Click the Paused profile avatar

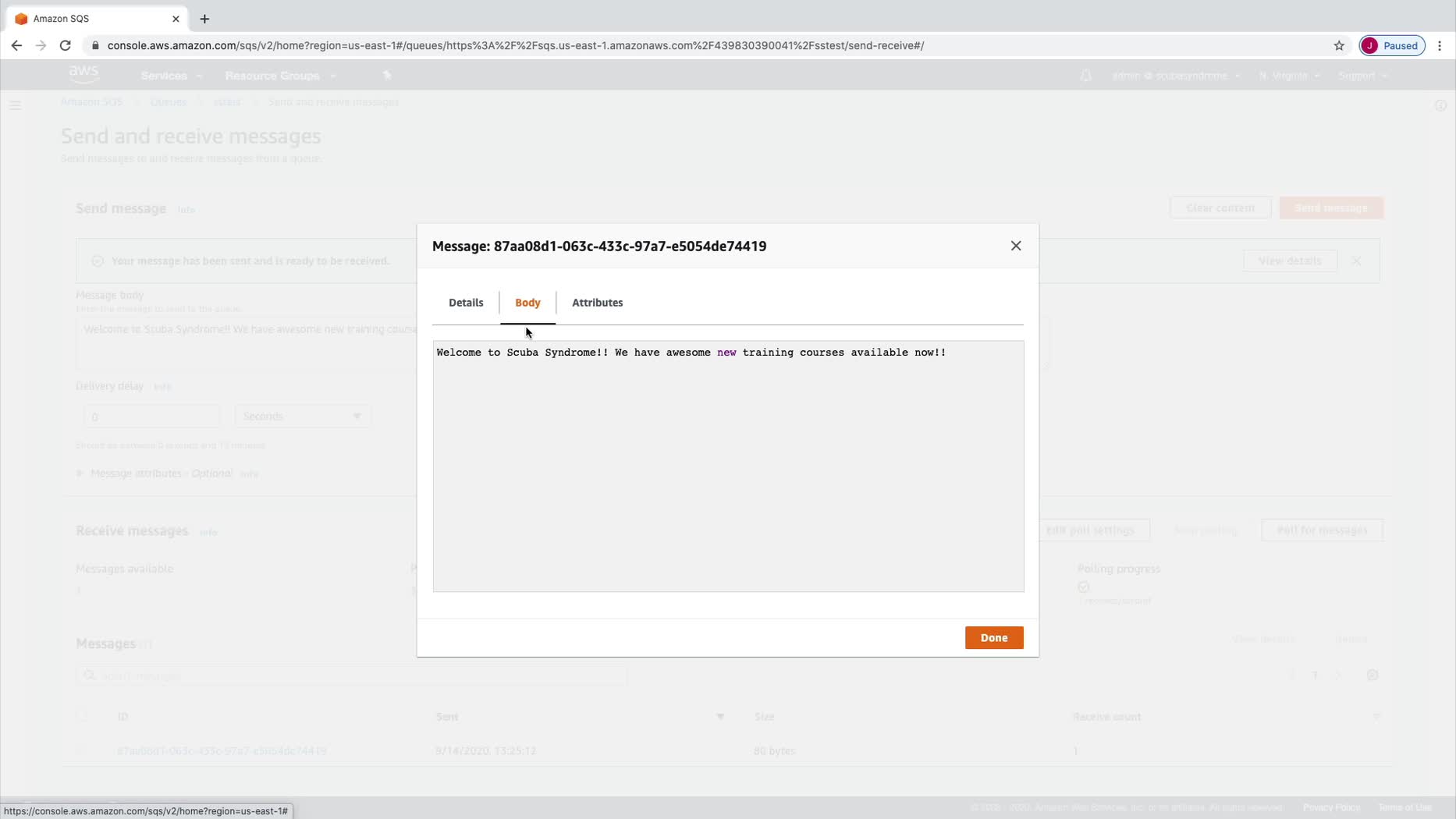tap(1392, 45)
